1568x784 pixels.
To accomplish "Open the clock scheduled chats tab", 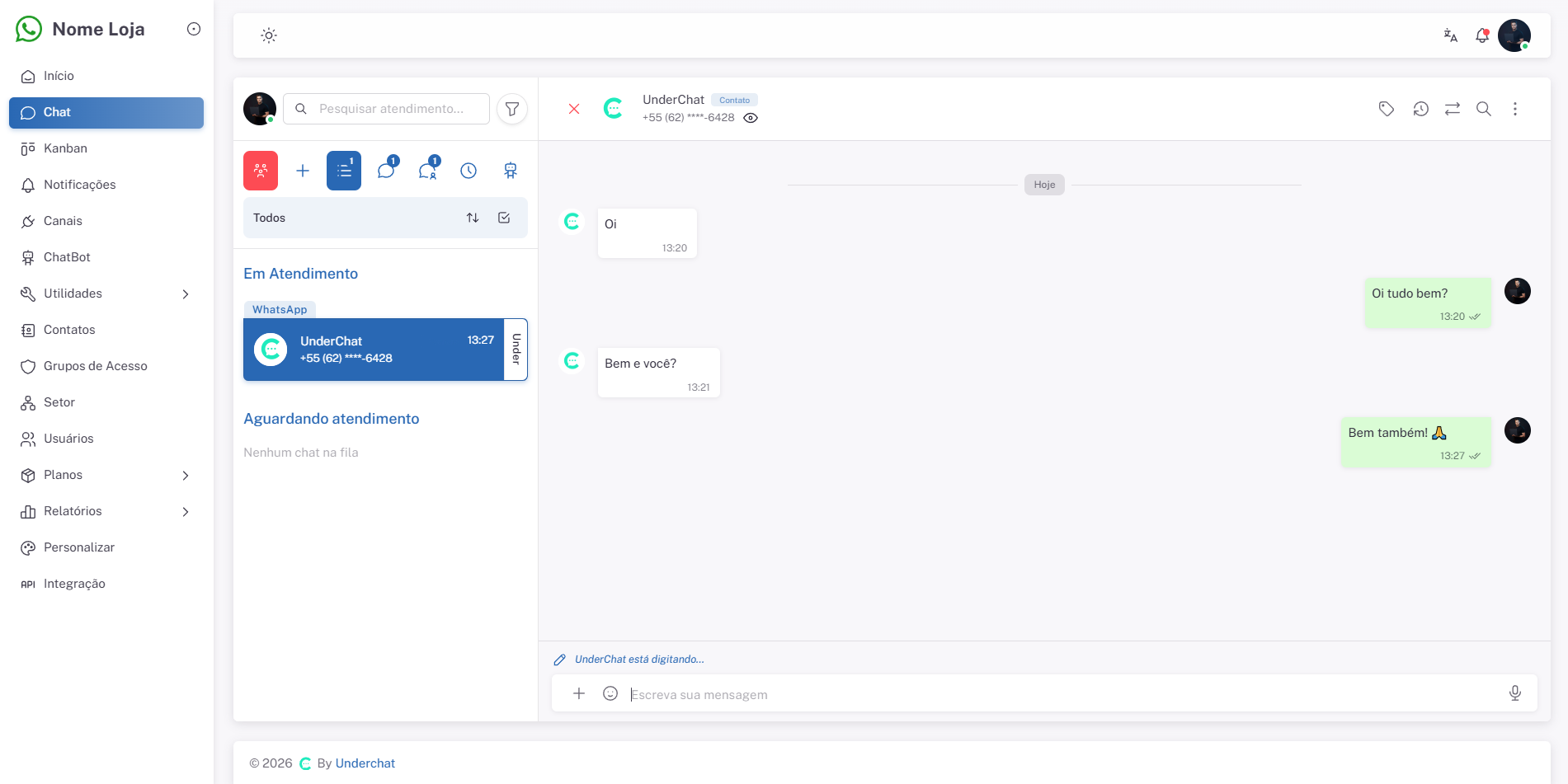I will pos(469,171).
